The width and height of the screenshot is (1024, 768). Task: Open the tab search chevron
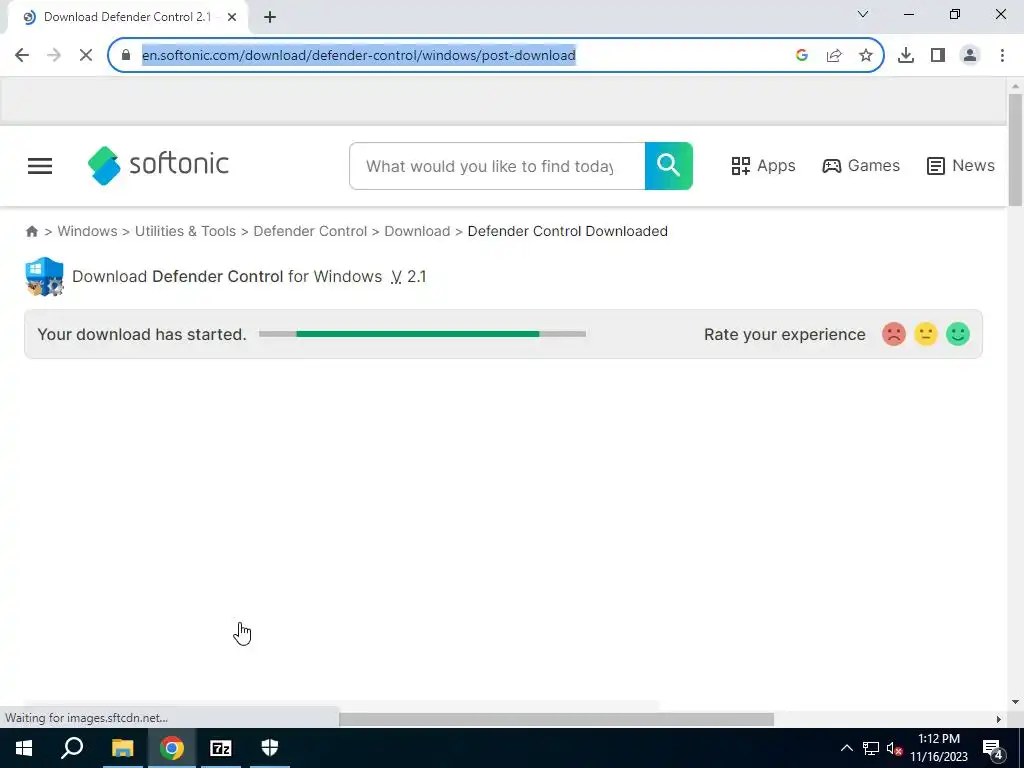point(863,14)
